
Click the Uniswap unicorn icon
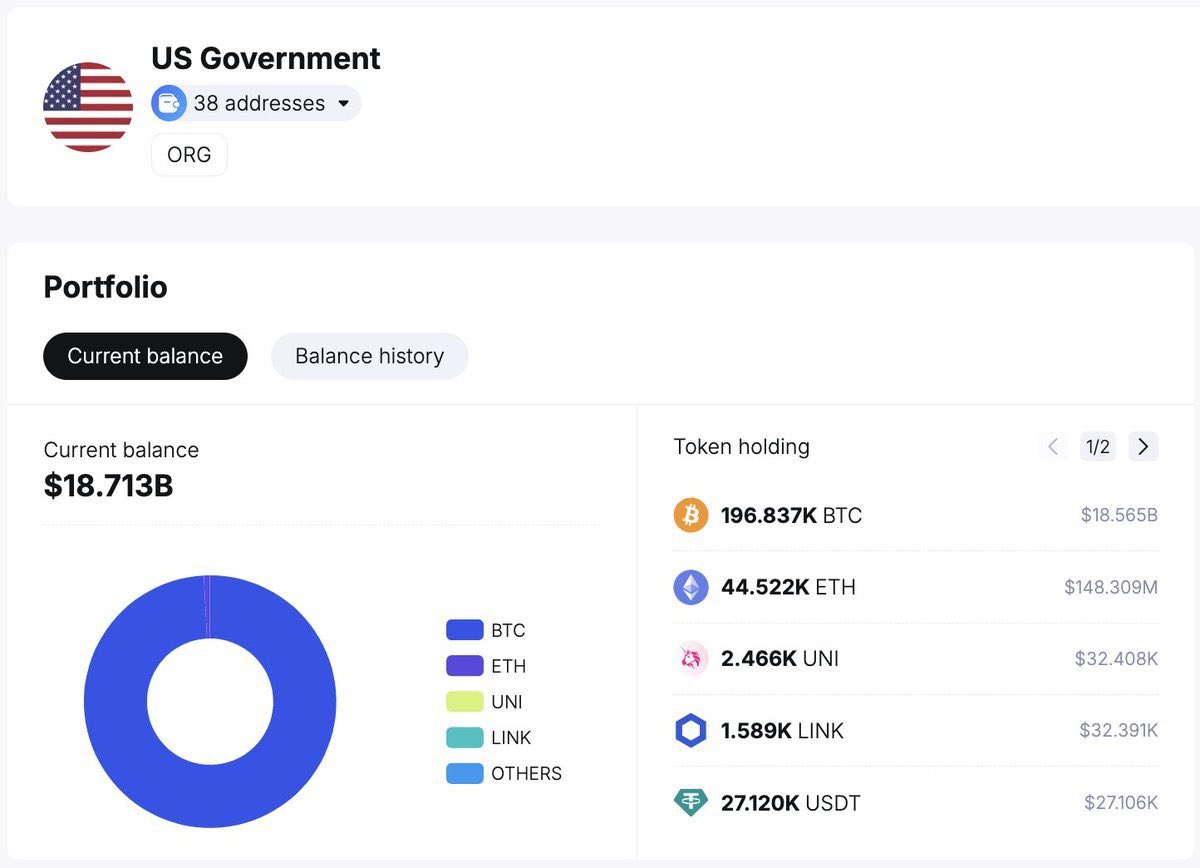[691, 659]
